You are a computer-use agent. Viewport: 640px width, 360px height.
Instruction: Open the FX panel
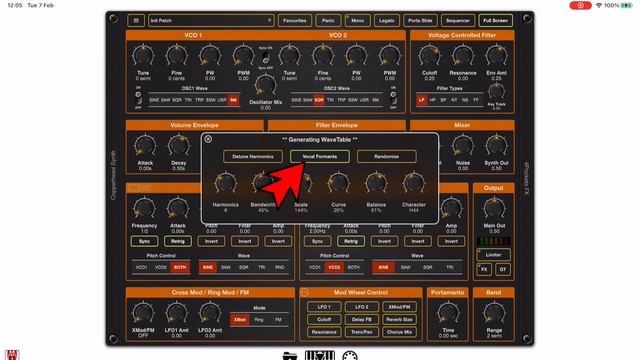tap(484, 269)
